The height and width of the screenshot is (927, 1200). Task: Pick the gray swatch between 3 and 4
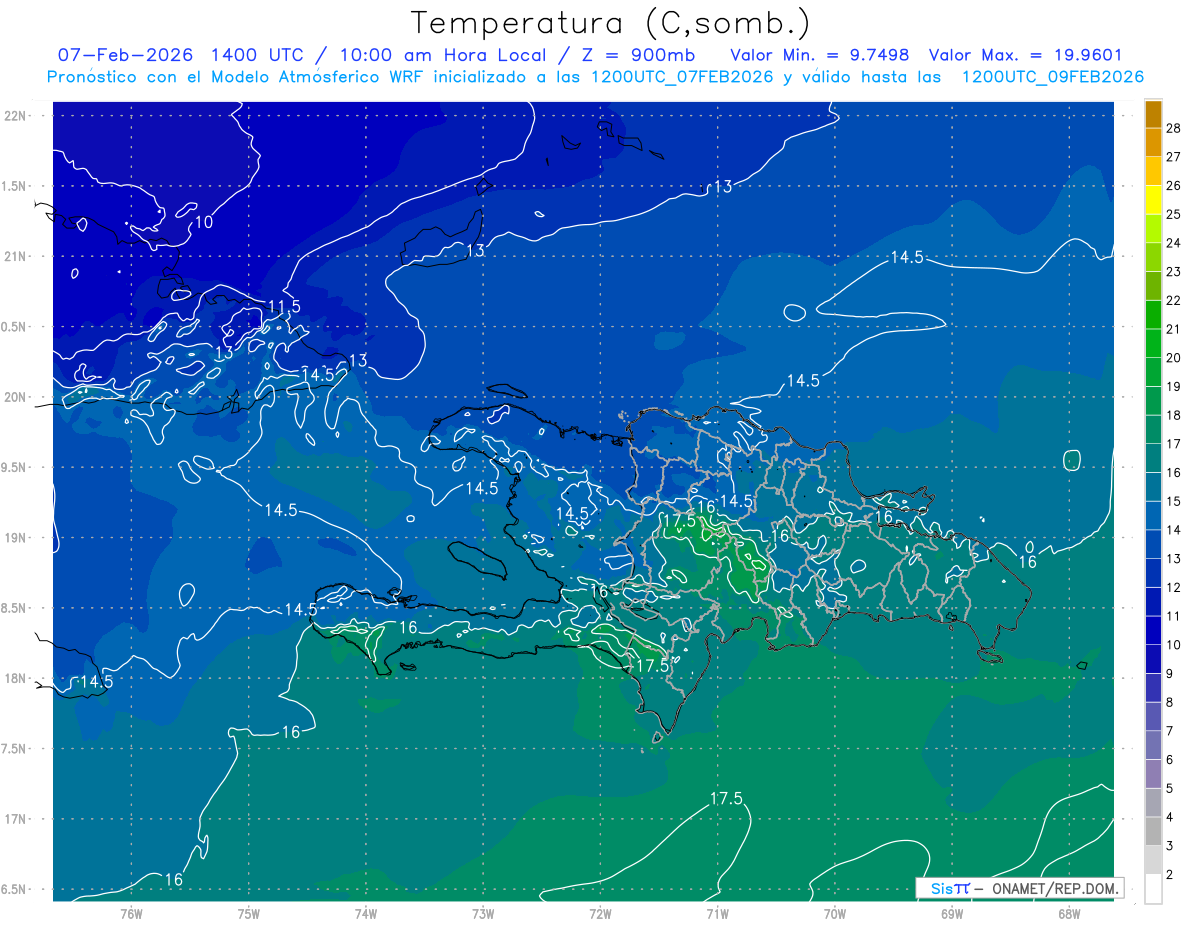pos(1153,831)
